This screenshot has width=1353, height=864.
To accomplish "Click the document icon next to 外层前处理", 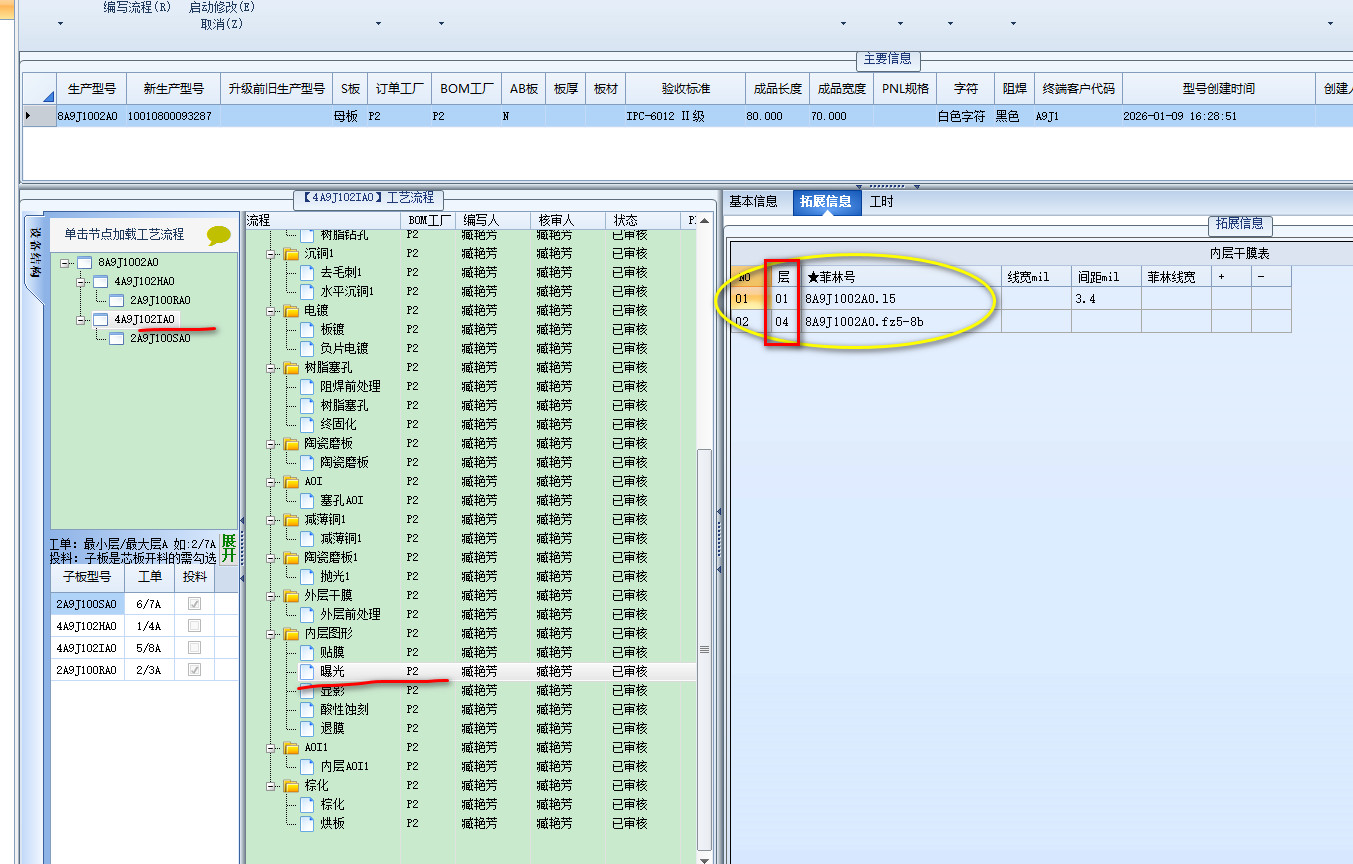I will point(307,615).
